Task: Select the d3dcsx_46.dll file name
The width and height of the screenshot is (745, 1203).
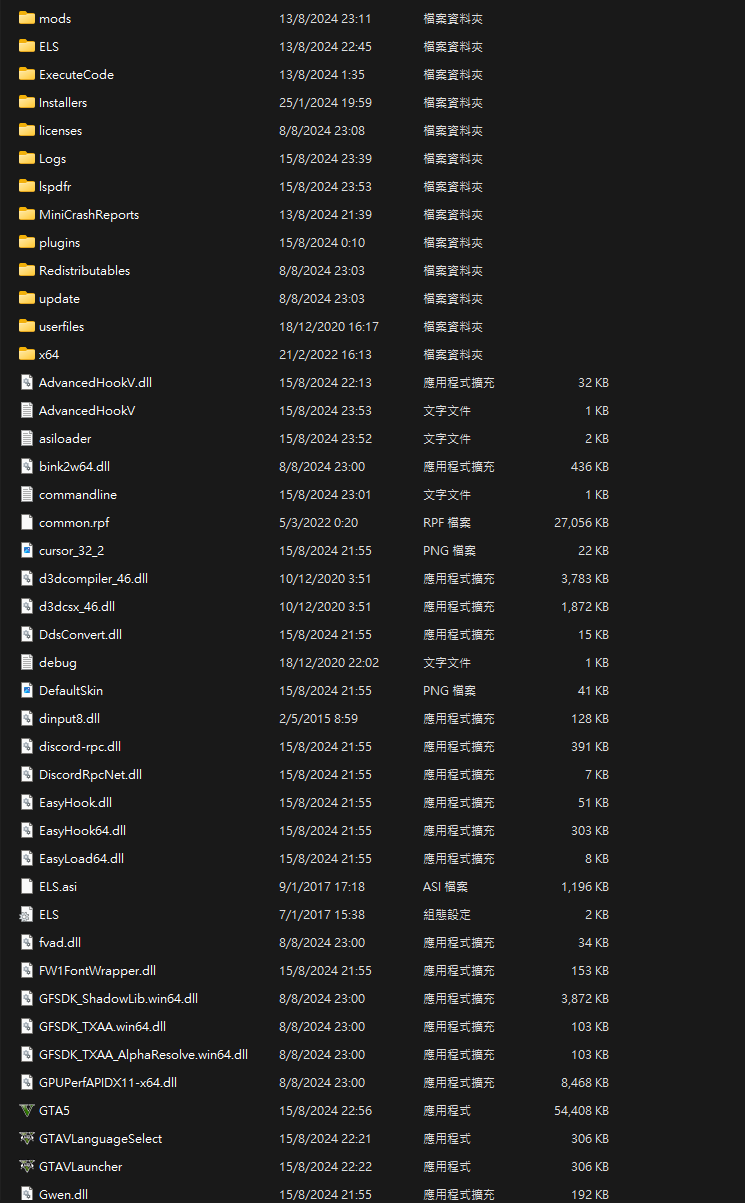Action: [77, 606]
